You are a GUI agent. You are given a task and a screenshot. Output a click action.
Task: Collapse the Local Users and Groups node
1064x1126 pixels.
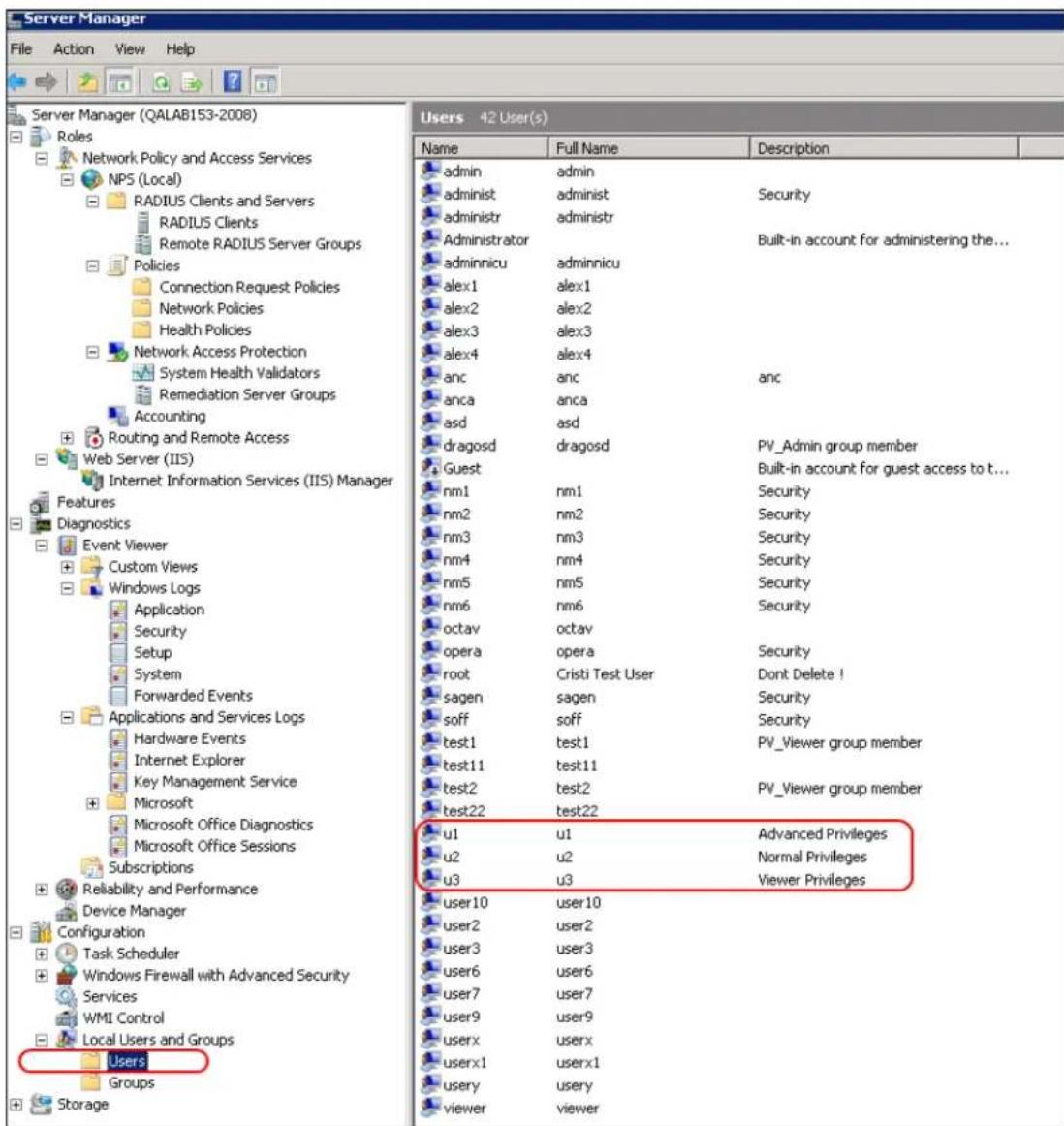pos(42,1040)
